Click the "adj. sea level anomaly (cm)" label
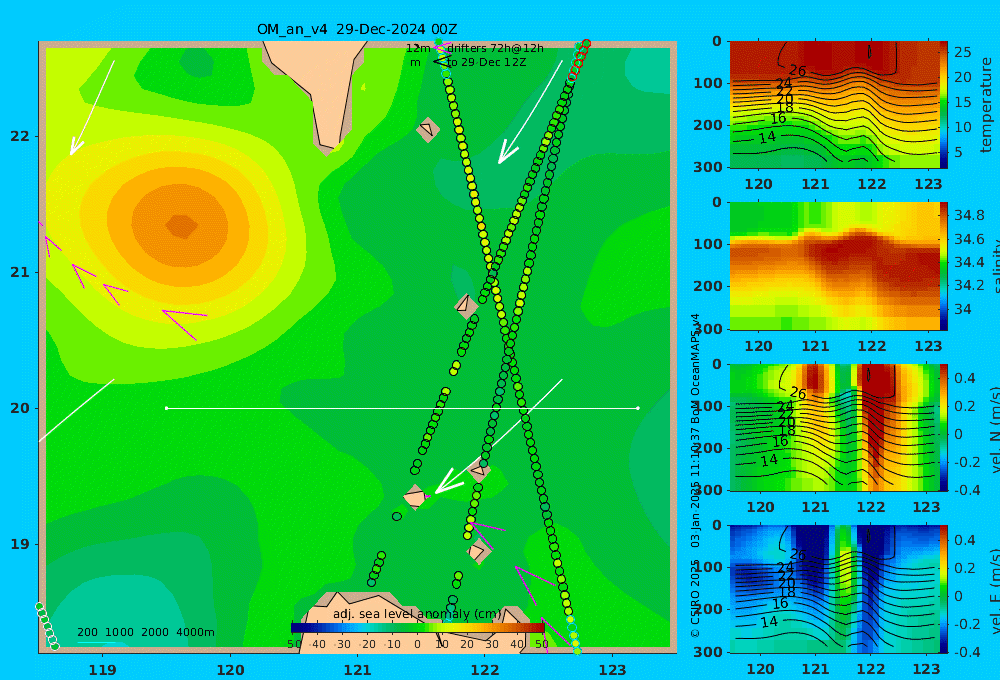This screenshot has height=680, width=1000. tap(418, 614)
